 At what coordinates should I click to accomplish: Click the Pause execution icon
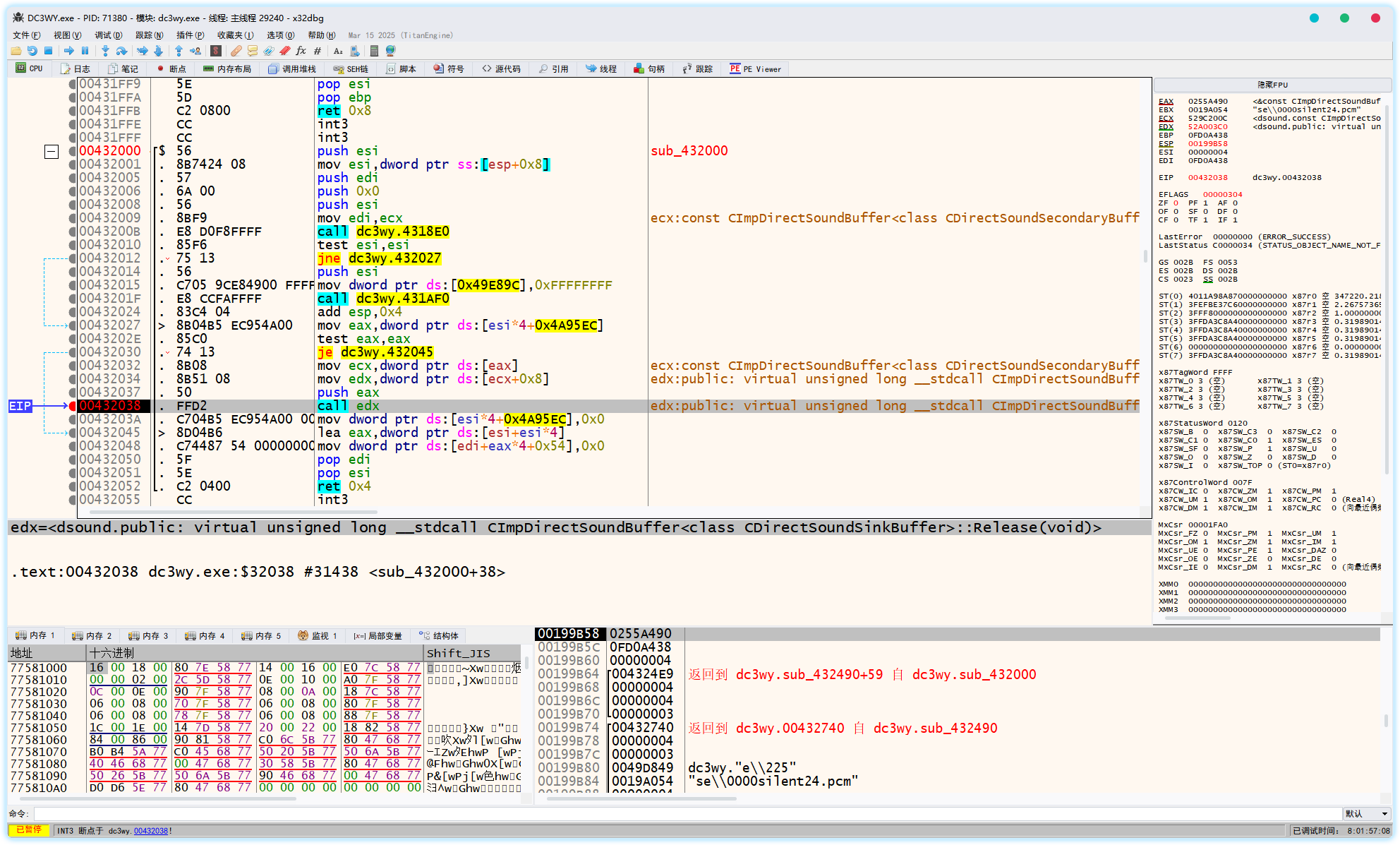85,51
